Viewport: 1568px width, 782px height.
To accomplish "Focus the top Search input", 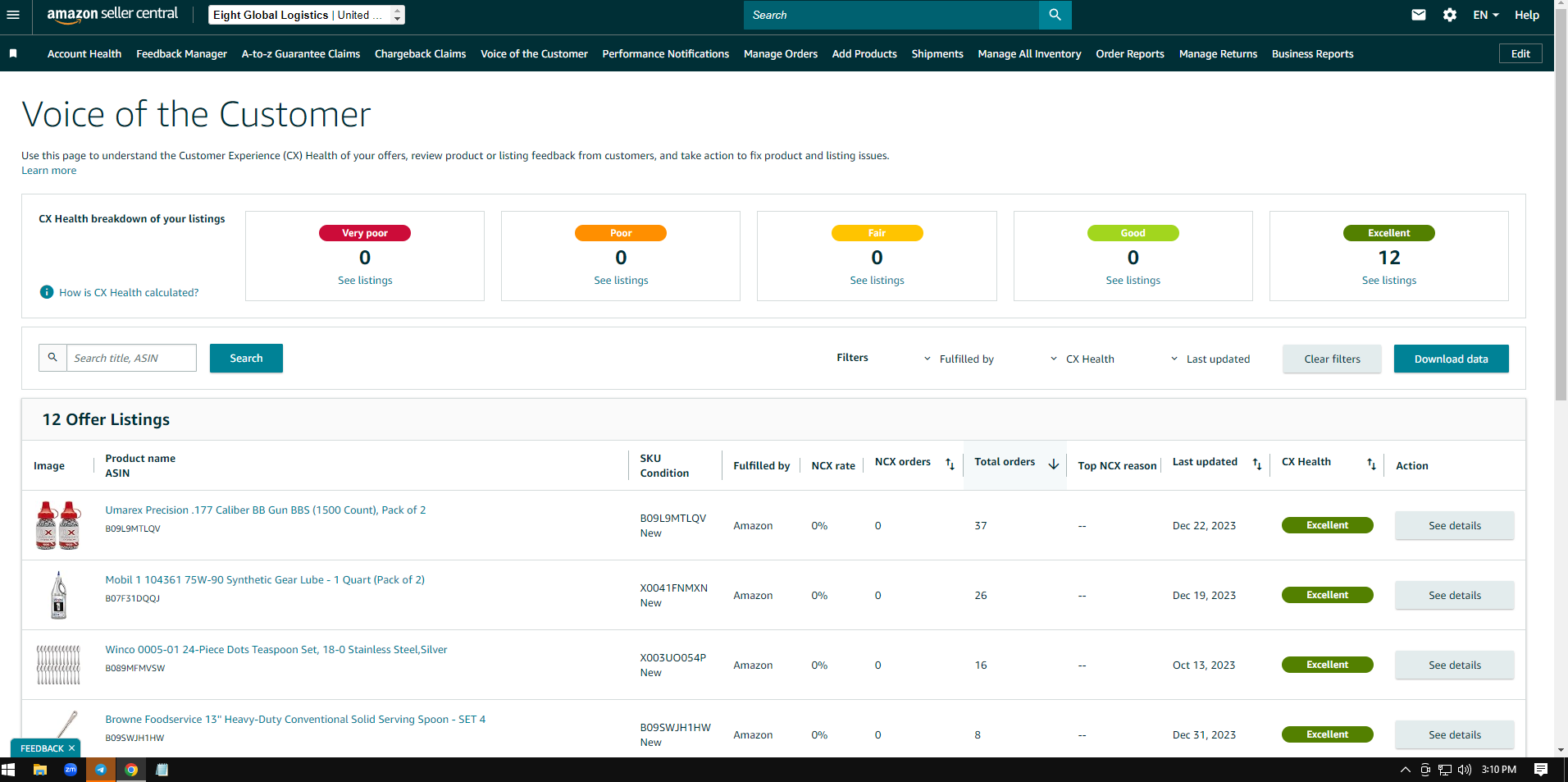I will [x=891, y=15].
